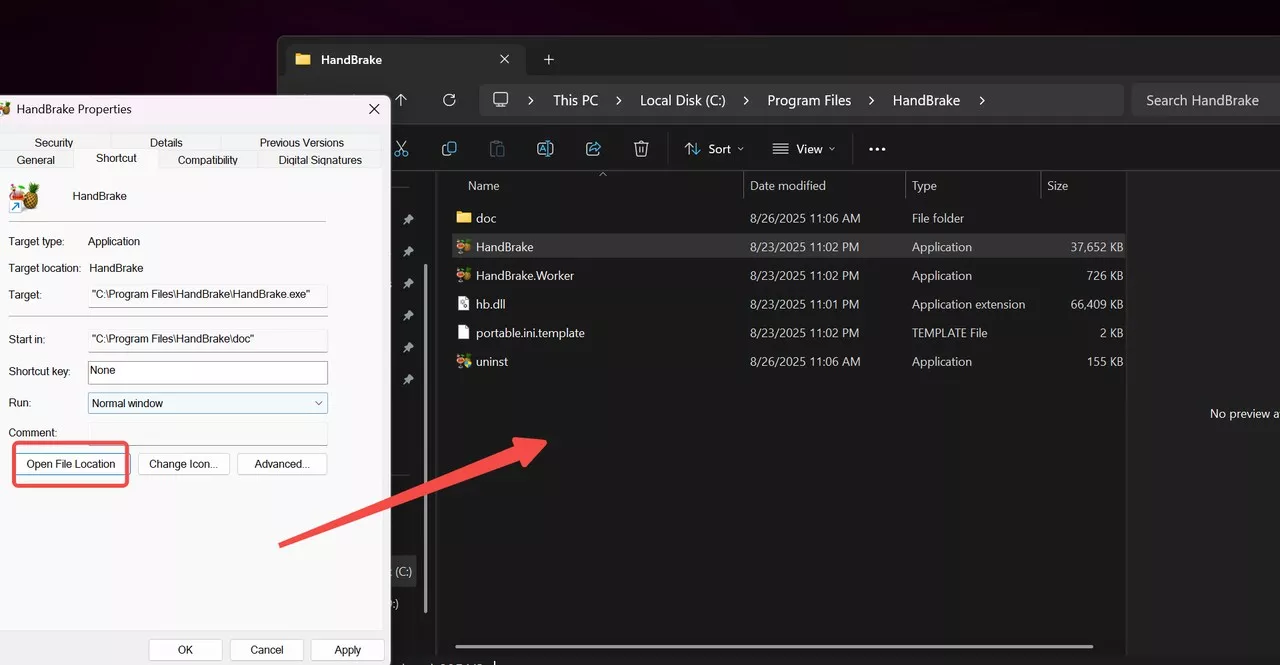Click the Share icon in Explorer toolbar
This screenshot has height=665, width=1280.
(593, 148)
